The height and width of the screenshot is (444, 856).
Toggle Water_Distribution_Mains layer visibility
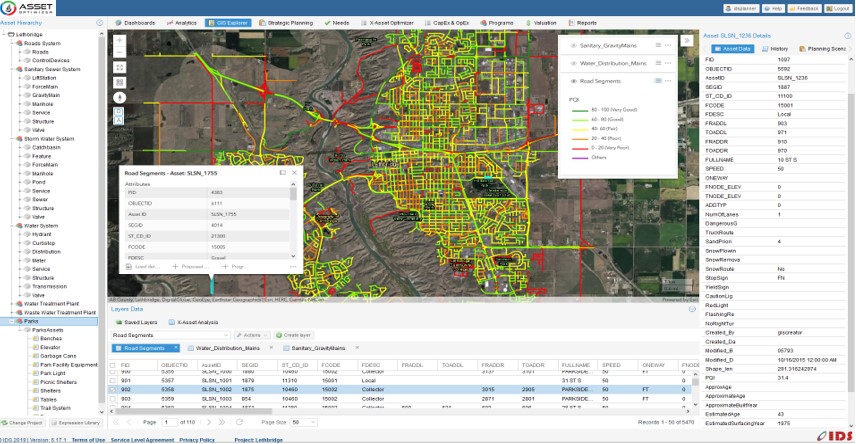574,63
